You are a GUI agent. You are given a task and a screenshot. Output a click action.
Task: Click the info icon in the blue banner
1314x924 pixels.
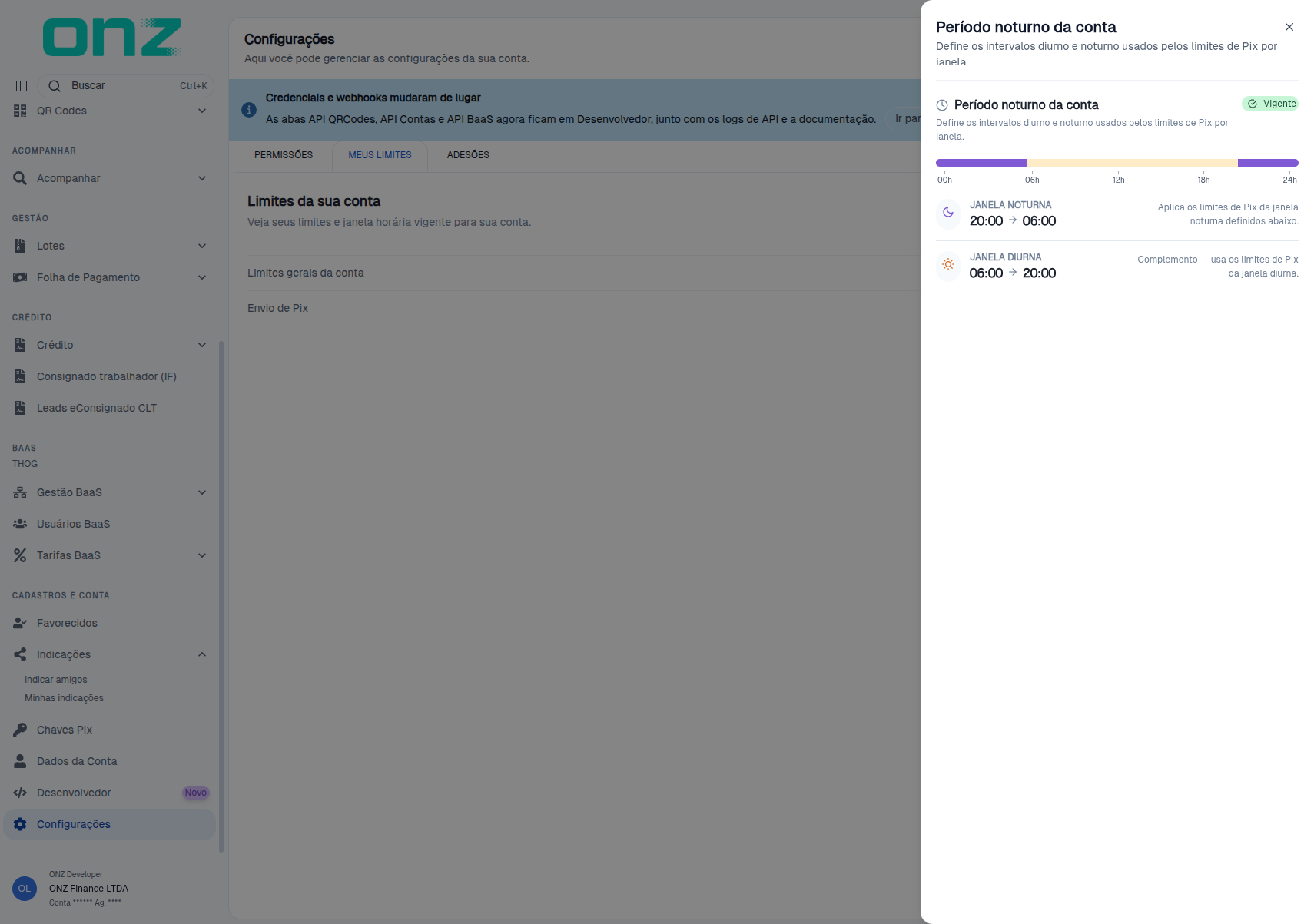249,110
